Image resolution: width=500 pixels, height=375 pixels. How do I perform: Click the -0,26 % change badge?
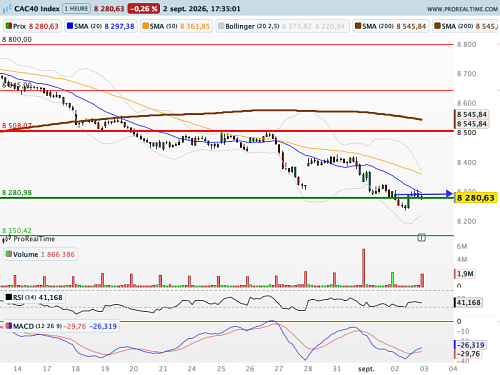(x=144, y=9)
